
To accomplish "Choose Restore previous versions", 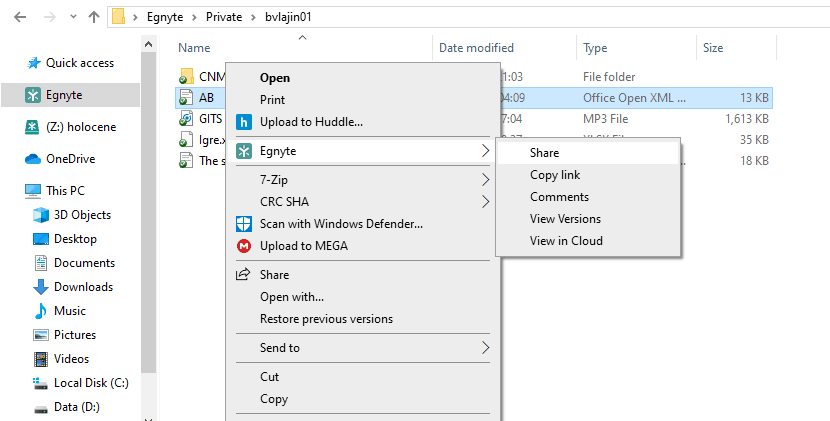I will (326, 319).
